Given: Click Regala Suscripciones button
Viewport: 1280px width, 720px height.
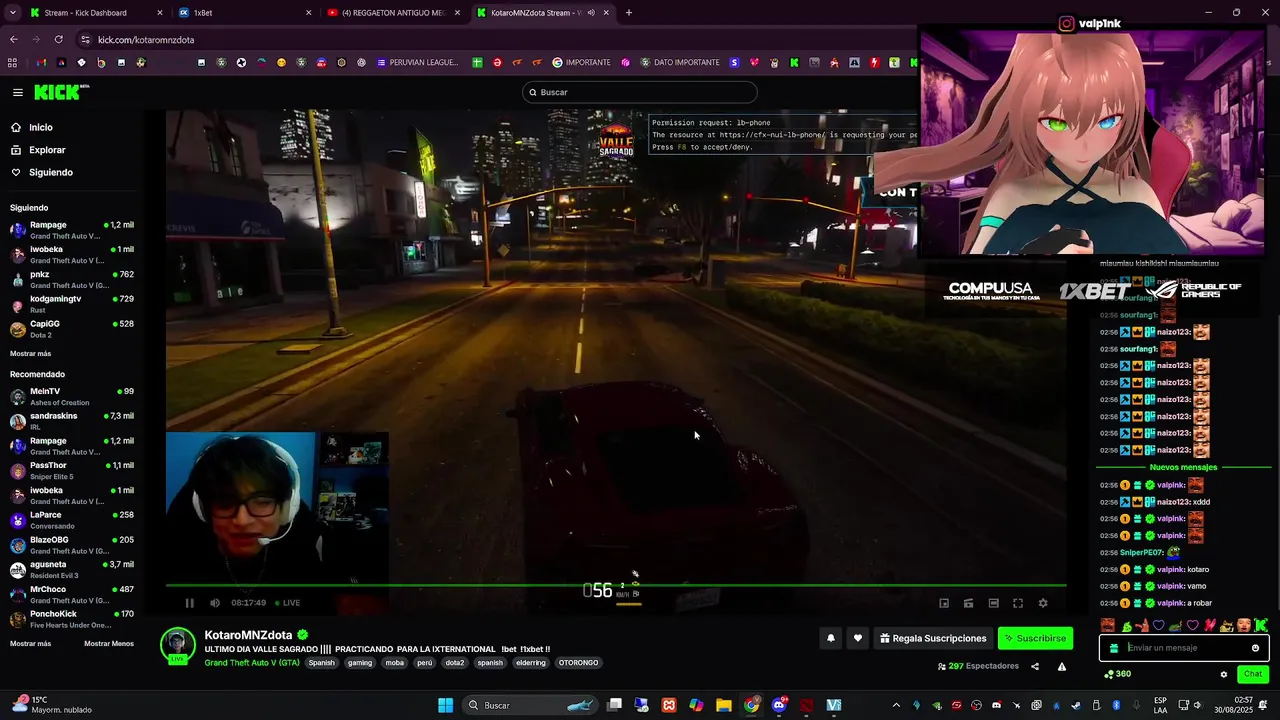Looking at the screenshot, I should 933,638.
